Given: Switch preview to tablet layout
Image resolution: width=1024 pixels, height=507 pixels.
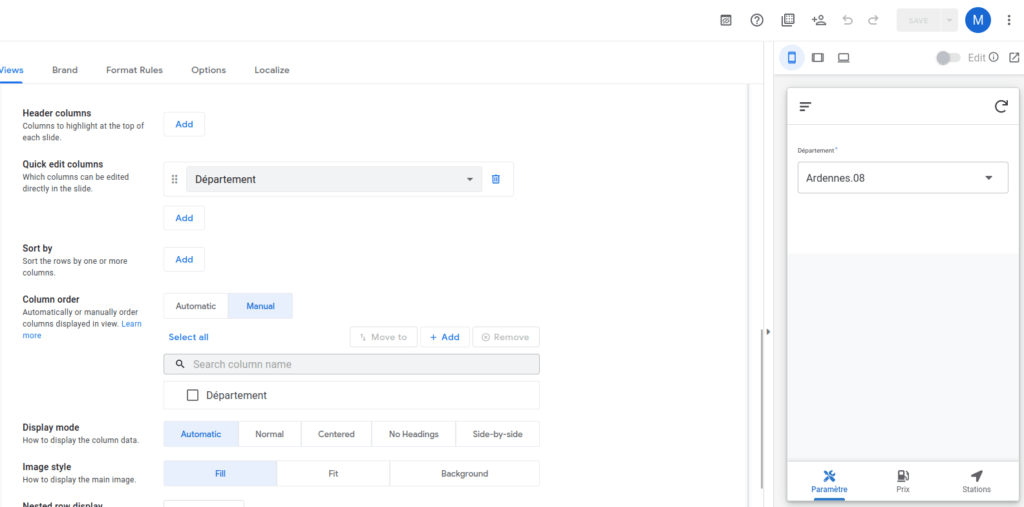Looking at the screenshot, I should coord(818,57).
